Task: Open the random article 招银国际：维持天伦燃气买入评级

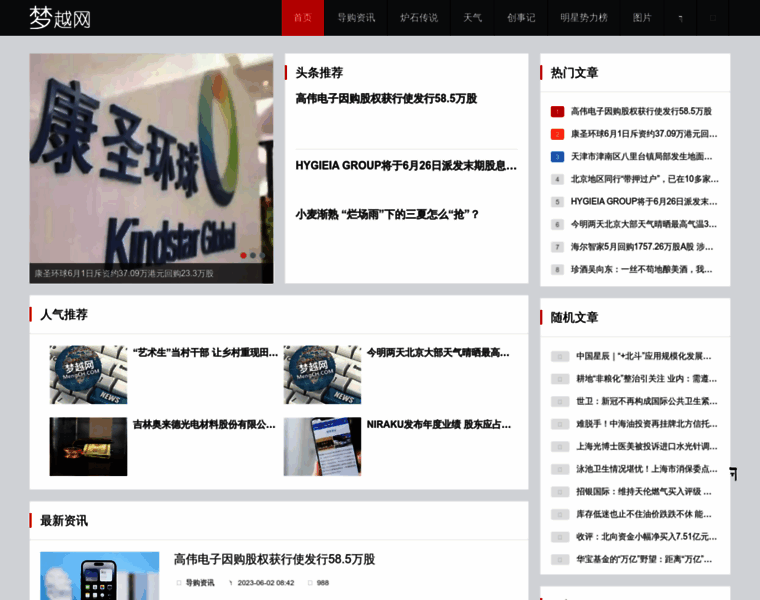Action: click(644, 491)
